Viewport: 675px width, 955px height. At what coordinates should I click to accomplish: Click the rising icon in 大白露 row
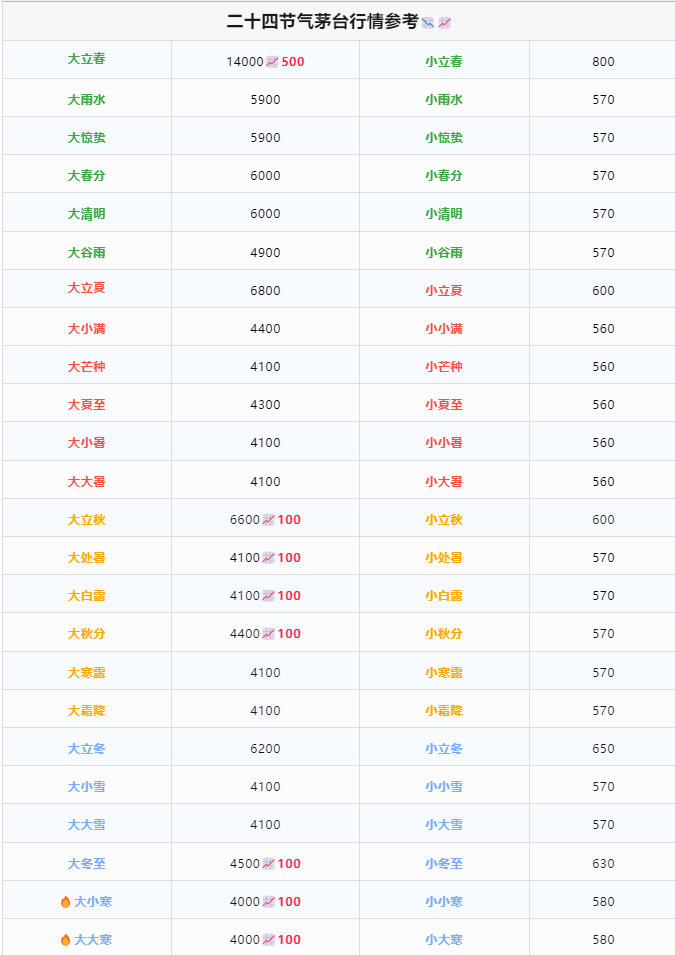[269, 596]
